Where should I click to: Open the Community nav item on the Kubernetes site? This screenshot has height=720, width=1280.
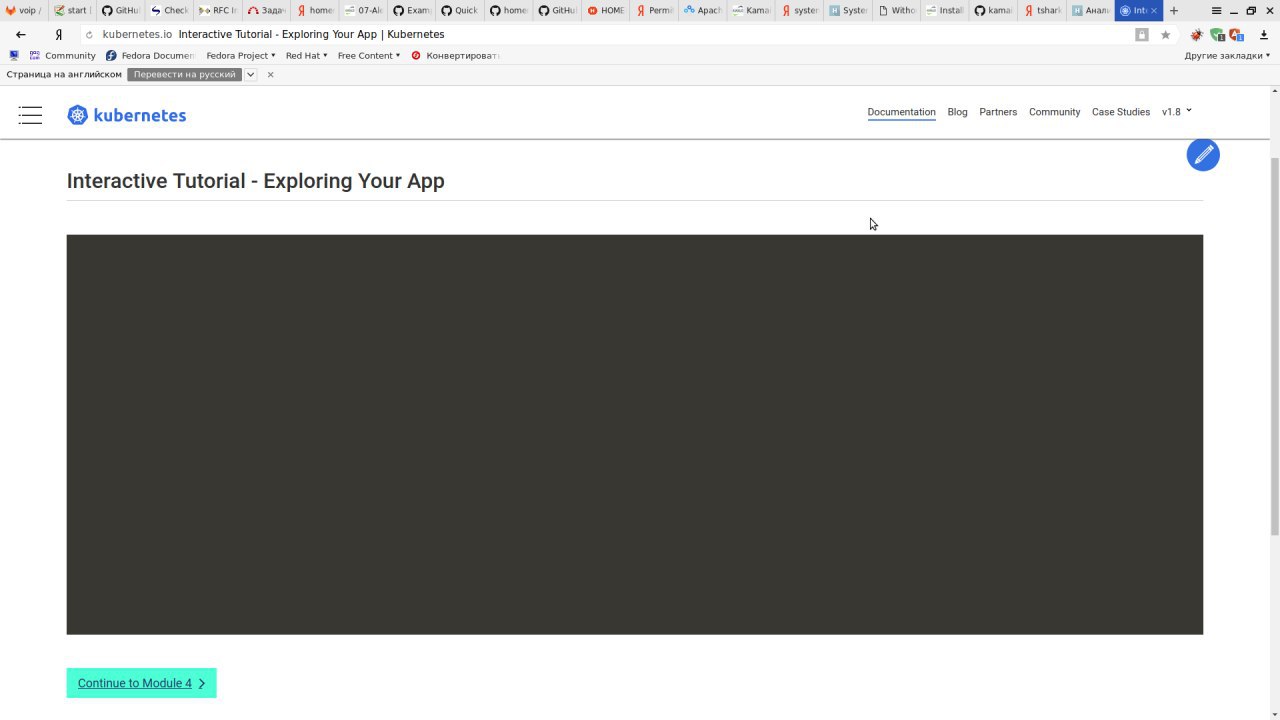tap(1054, 112)
